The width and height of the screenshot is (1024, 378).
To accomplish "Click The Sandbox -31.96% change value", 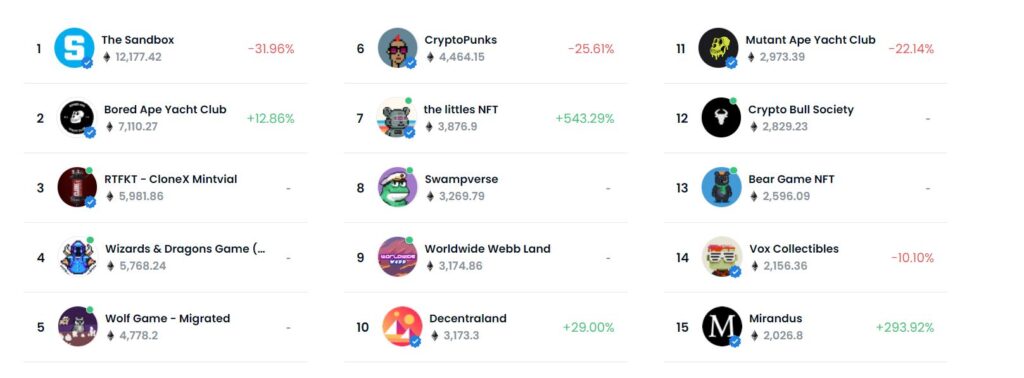I will (270, 48).
